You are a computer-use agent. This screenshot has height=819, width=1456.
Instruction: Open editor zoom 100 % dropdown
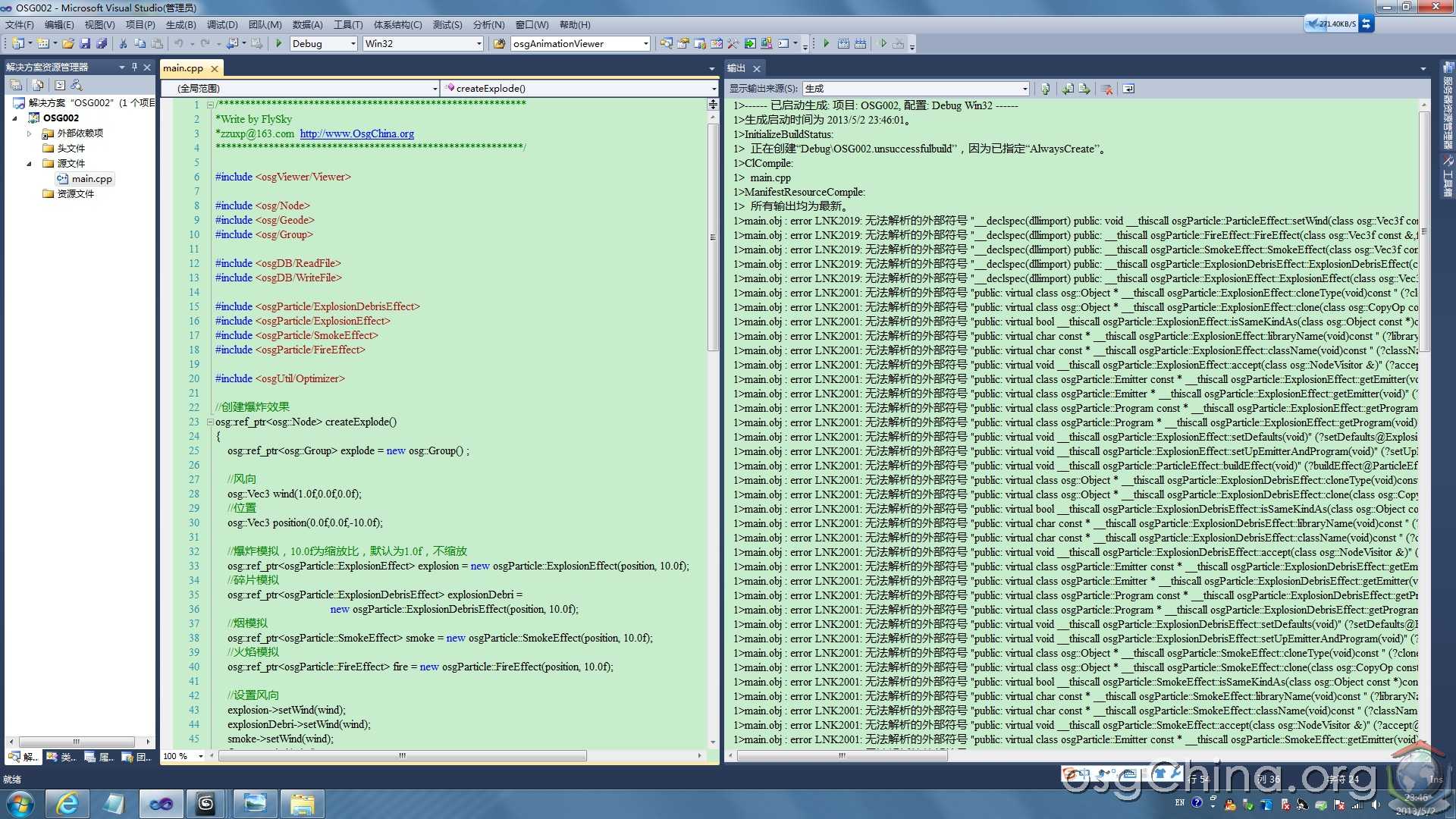pos(183,755)
